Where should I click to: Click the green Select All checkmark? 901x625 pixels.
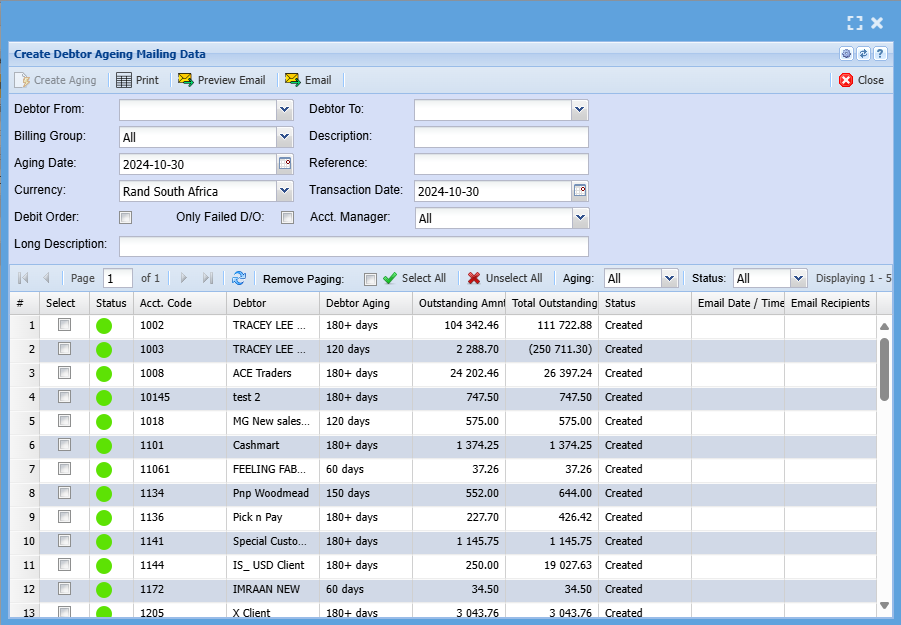[x=390, y=278]
